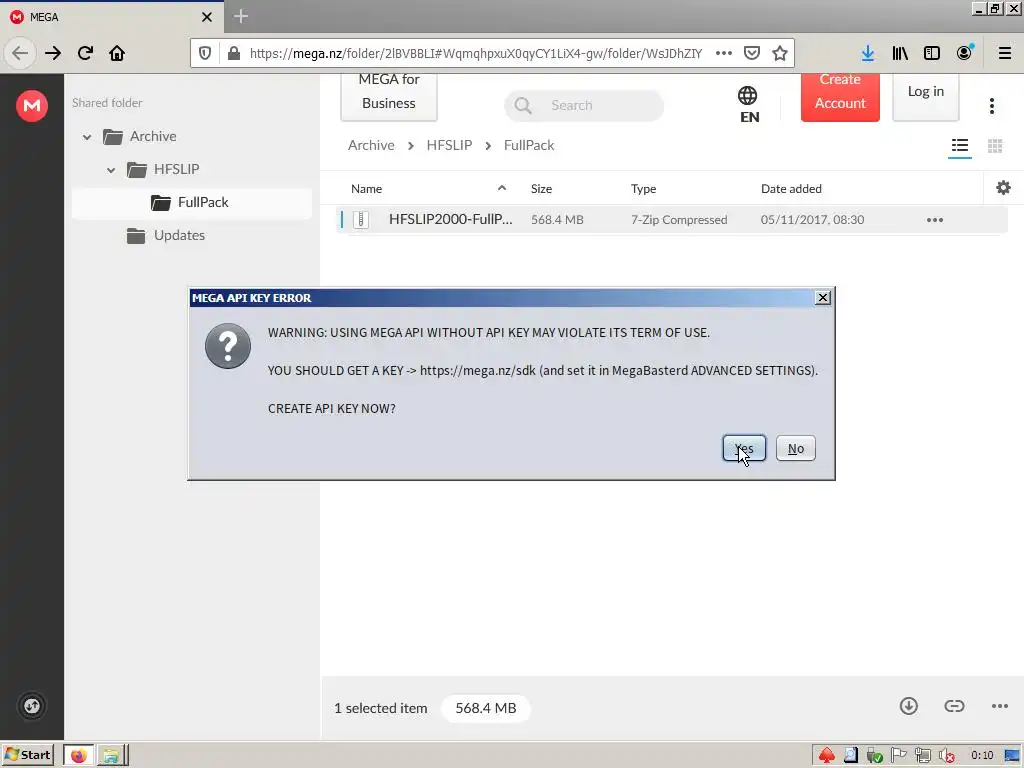Screen dimensions: 1024x768
Task: Get link for selected item
Action: tap(954, 706)
